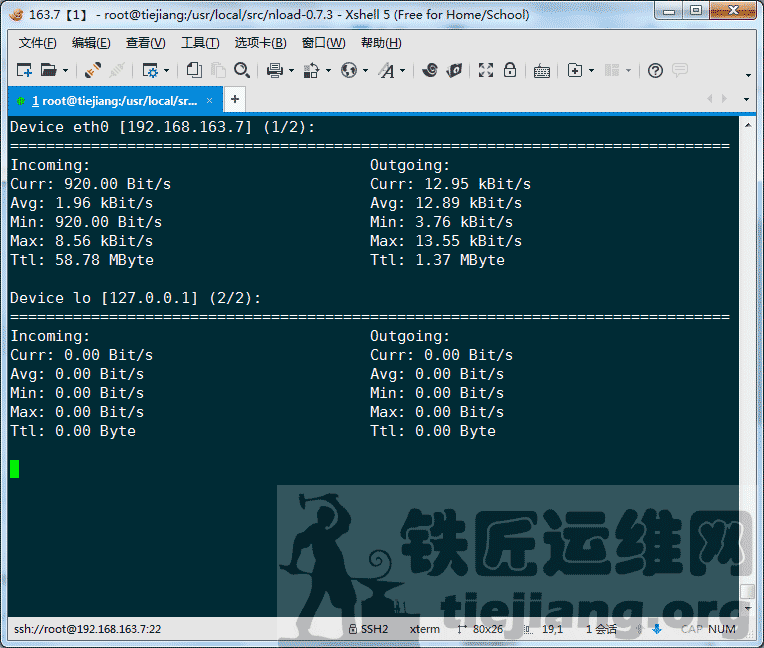Click the Xagent key icon
This screenshot has width=764, height=648.
tap(454, 70)
